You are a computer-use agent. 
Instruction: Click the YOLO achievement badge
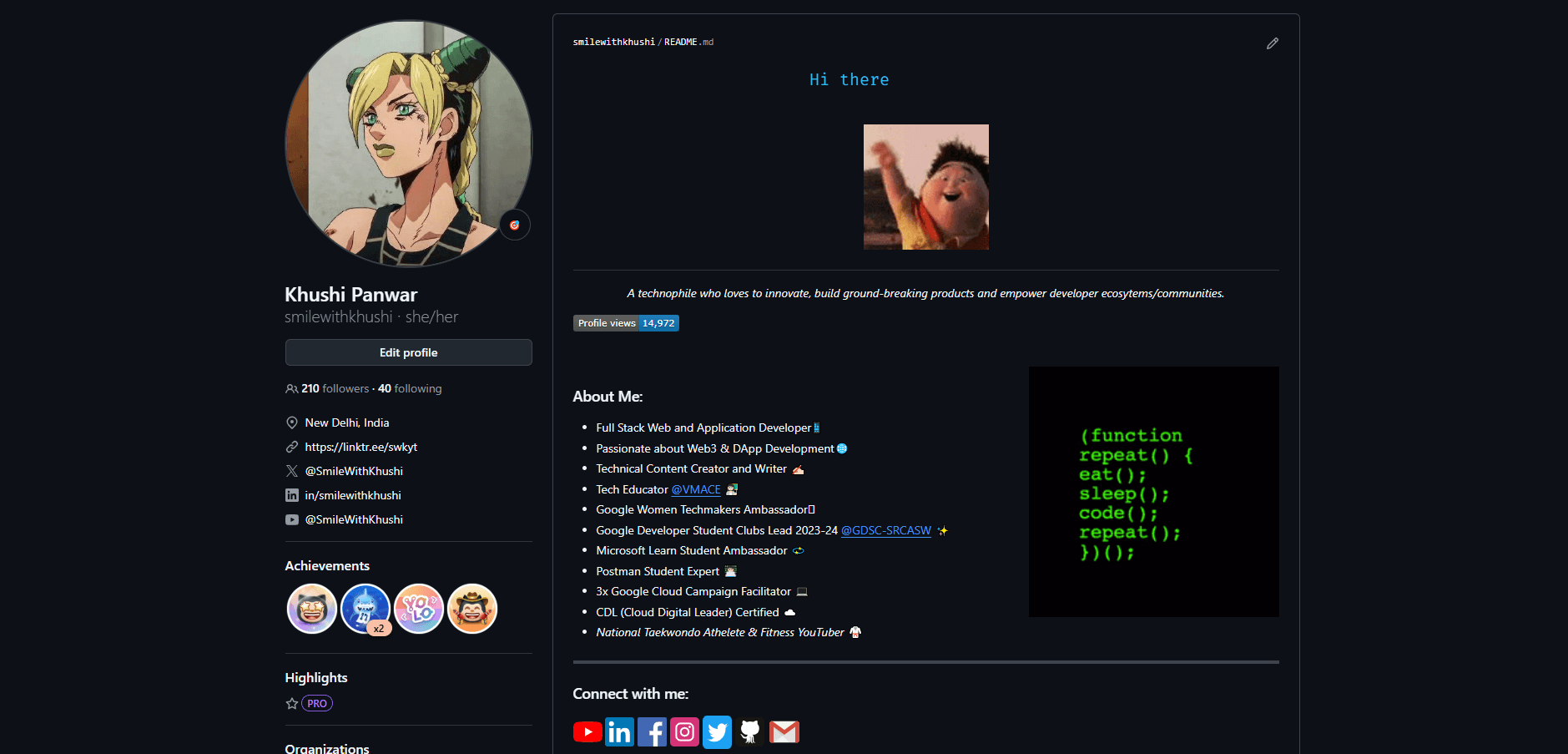[419, 609]
